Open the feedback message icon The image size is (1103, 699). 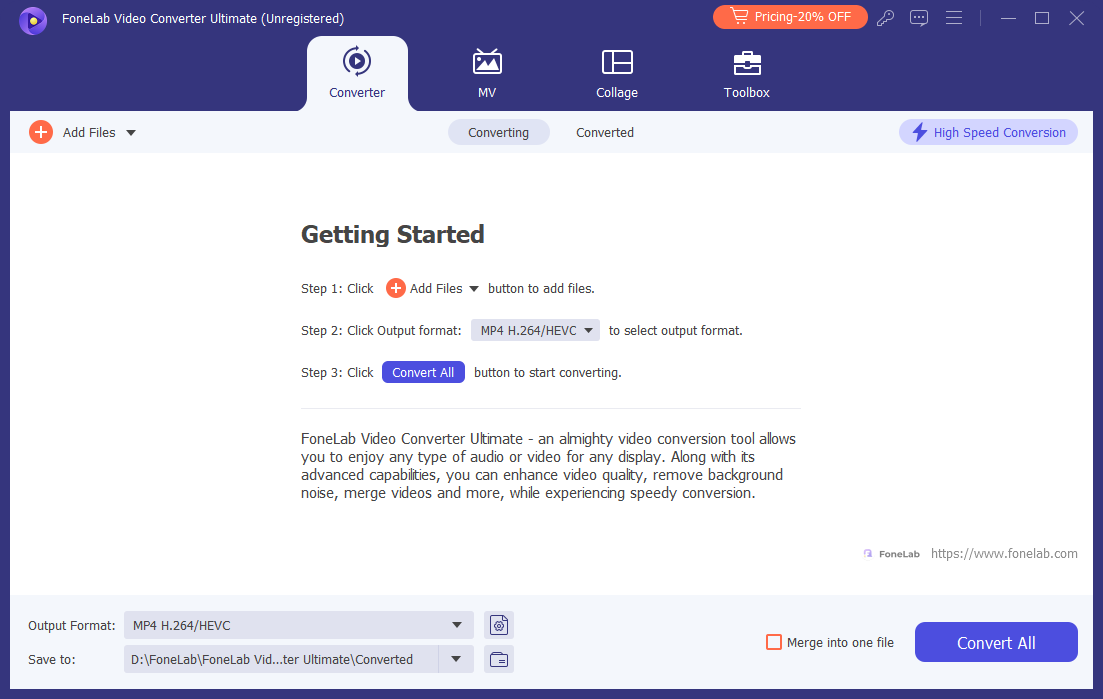(x=919, y=18)
